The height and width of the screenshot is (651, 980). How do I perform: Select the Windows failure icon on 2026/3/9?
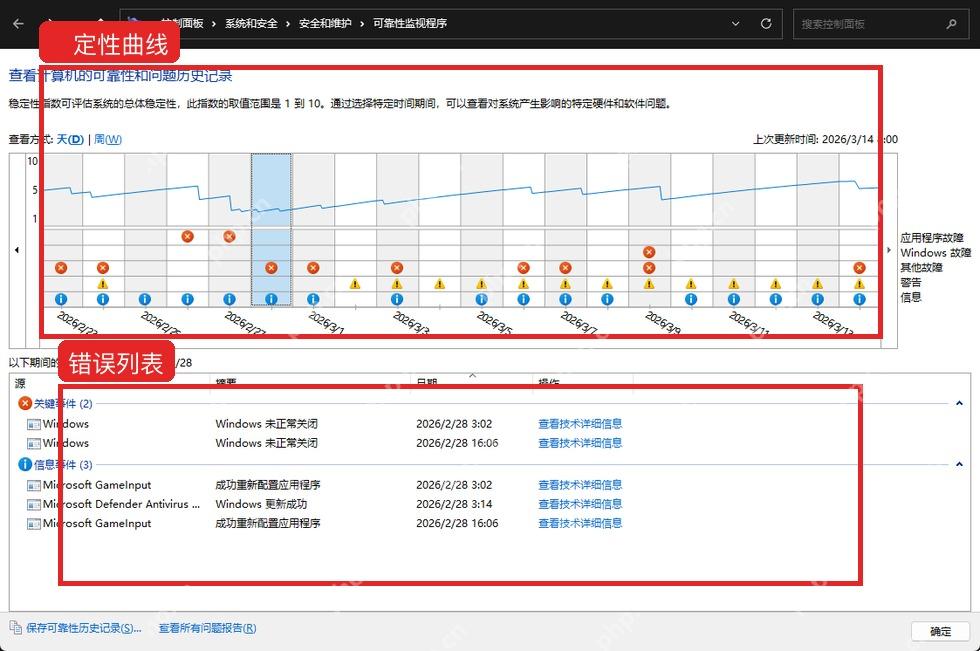pos(649,252)
